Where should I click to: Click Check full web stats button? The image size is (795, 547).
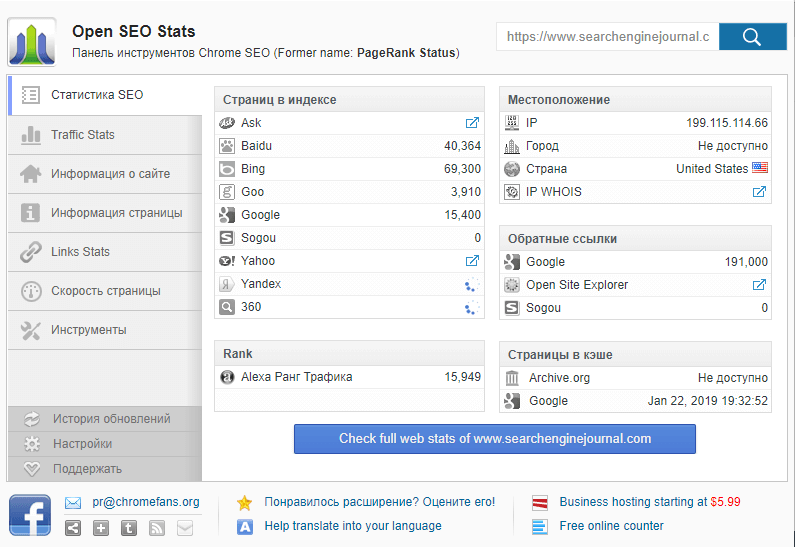click(495, 439)
